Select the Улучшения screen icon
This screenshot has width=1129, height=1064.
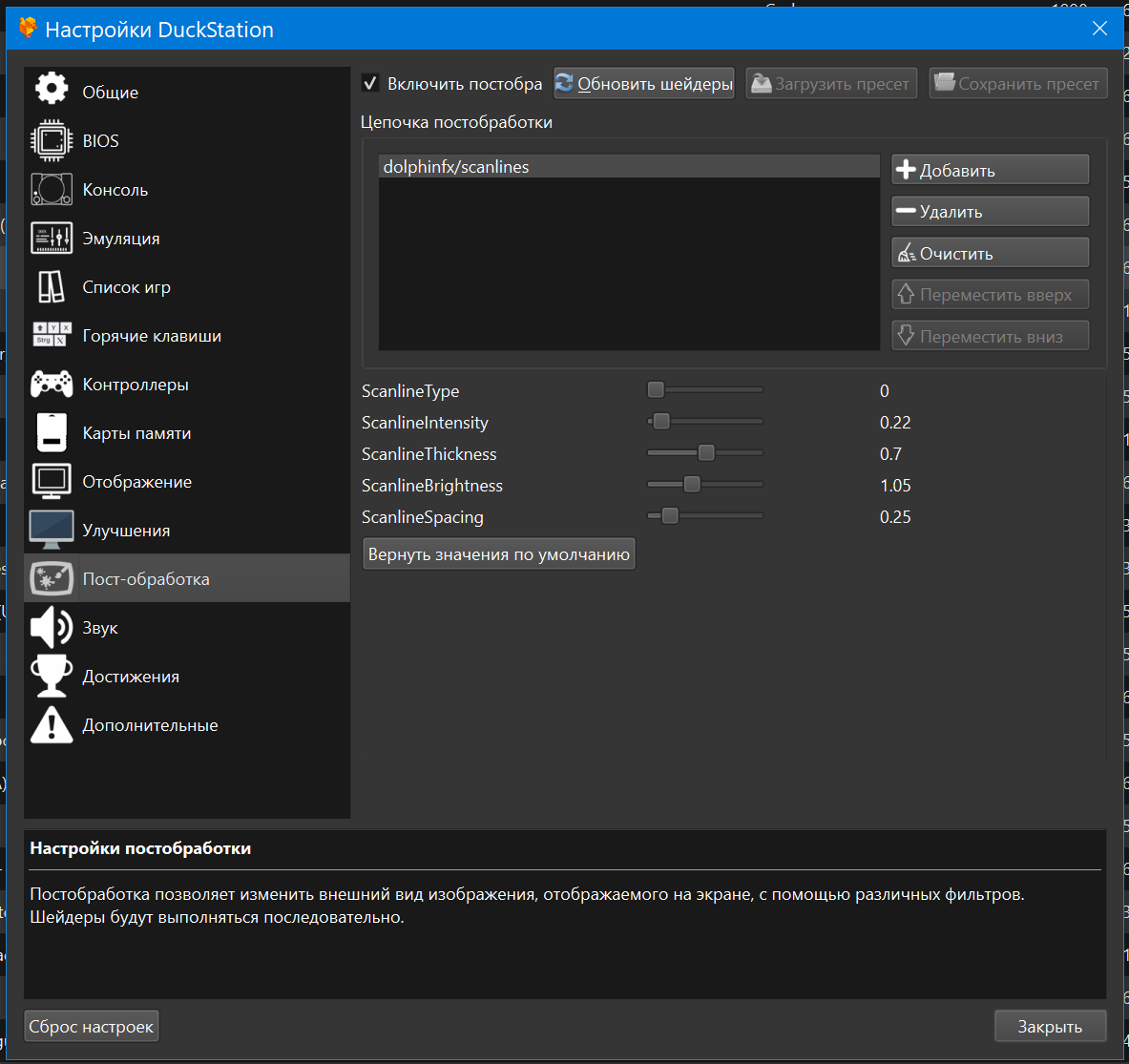[52, 530]
